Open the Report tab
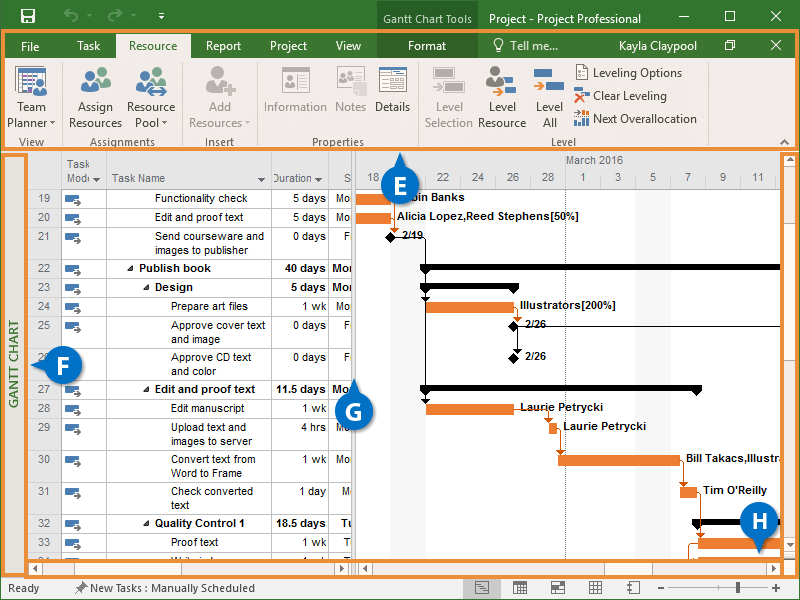 click(x=223, y=46)
